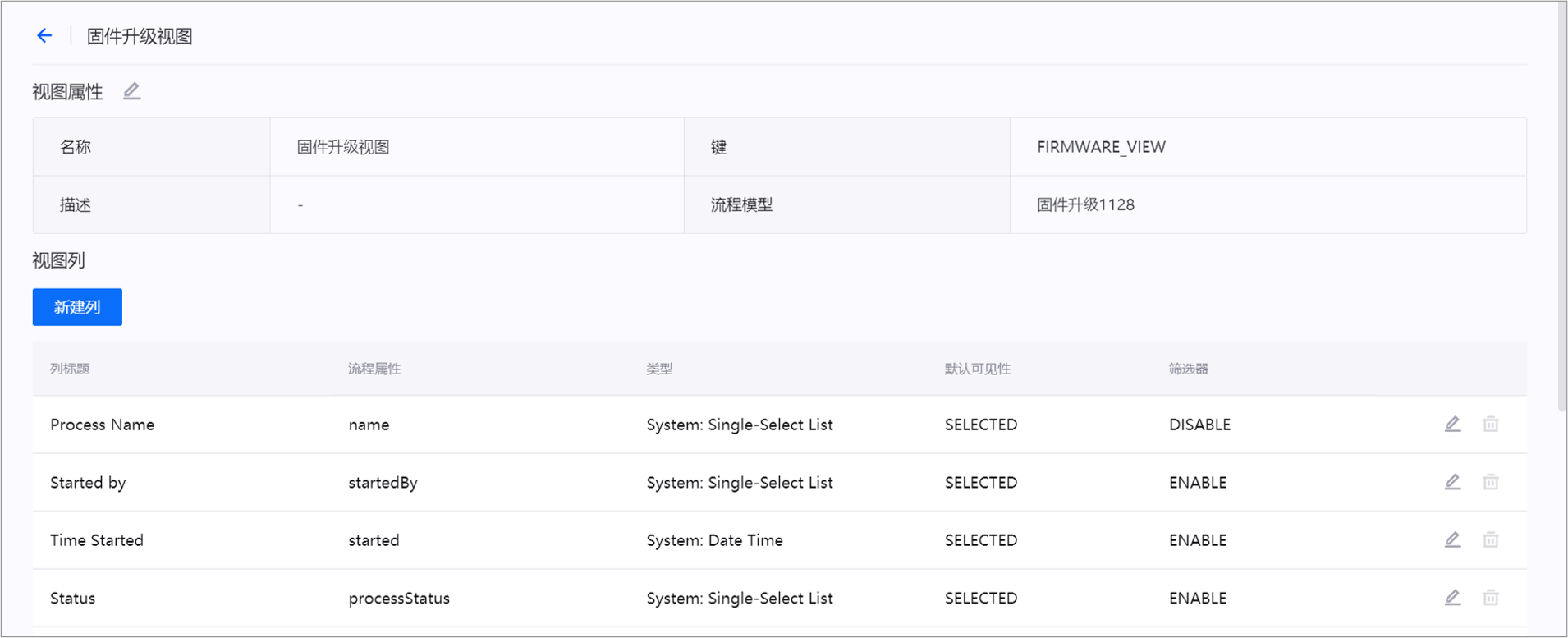Delete the Status column row
The image size is (1568, 638).
tap(1491, 598)
